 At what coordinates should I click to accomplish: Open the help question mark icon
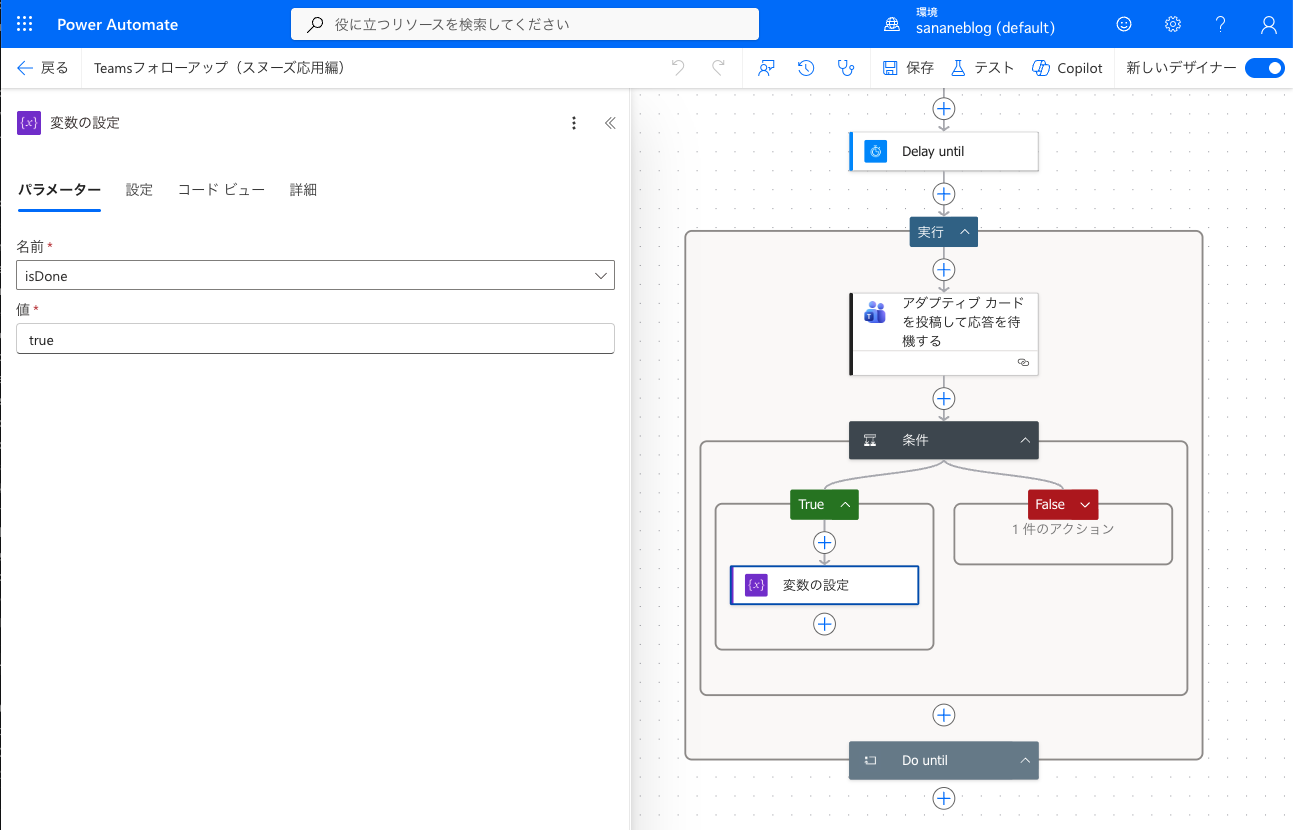(1221, 24)
